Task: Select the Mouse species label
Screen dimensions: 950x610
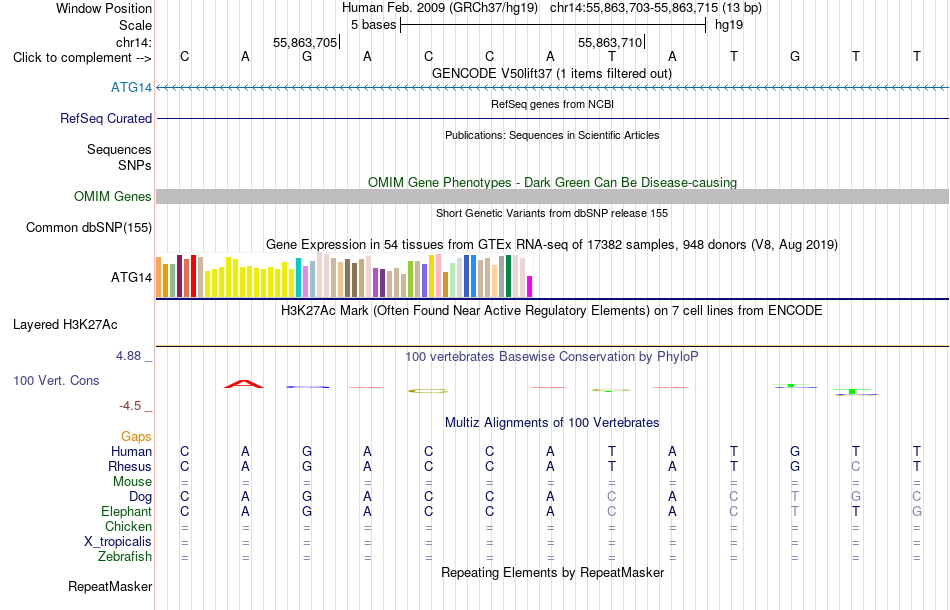Action: (132, 482)
